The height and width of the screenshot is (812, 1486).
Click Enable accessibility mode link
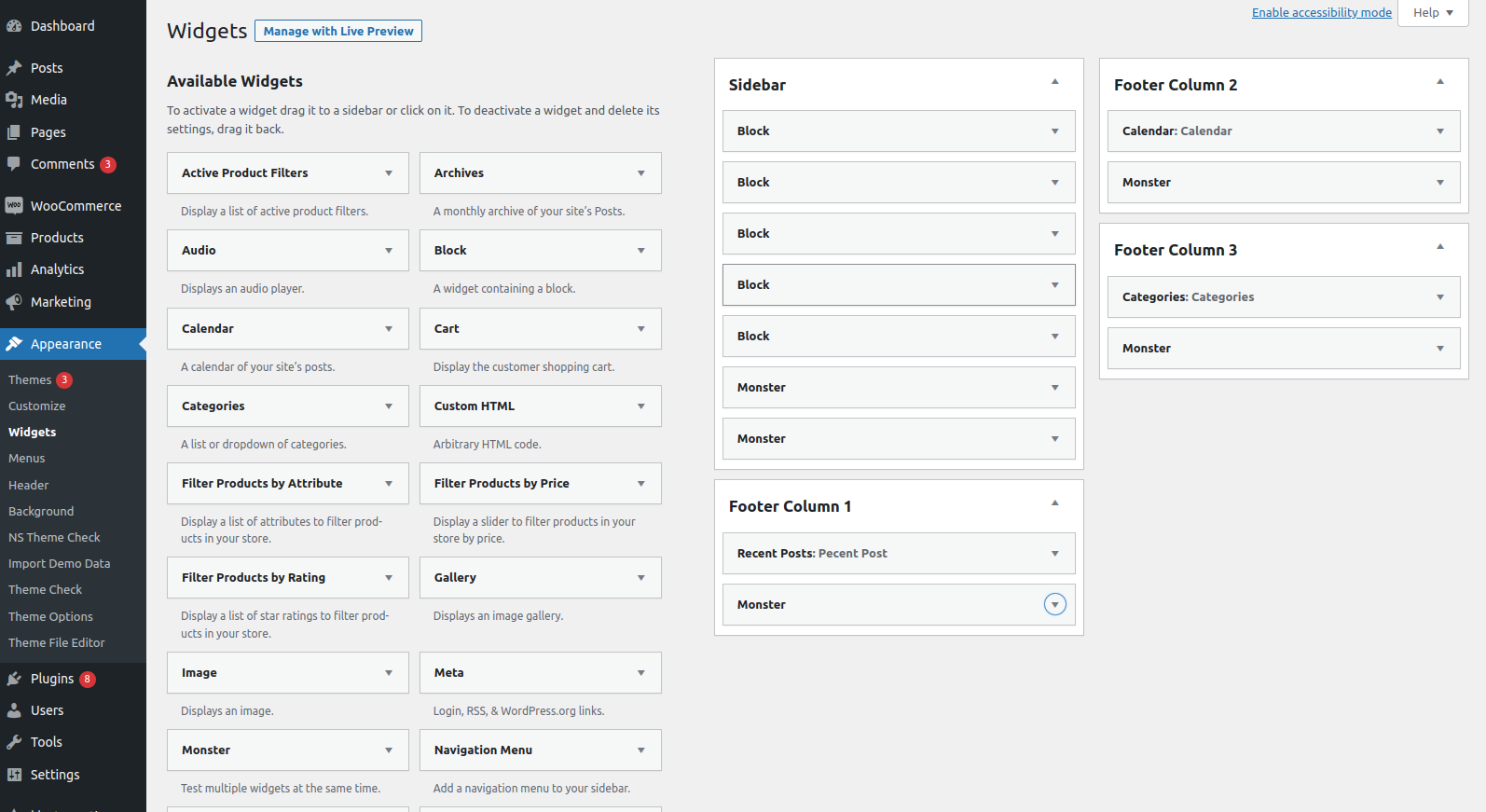[x=1321, y=12]
